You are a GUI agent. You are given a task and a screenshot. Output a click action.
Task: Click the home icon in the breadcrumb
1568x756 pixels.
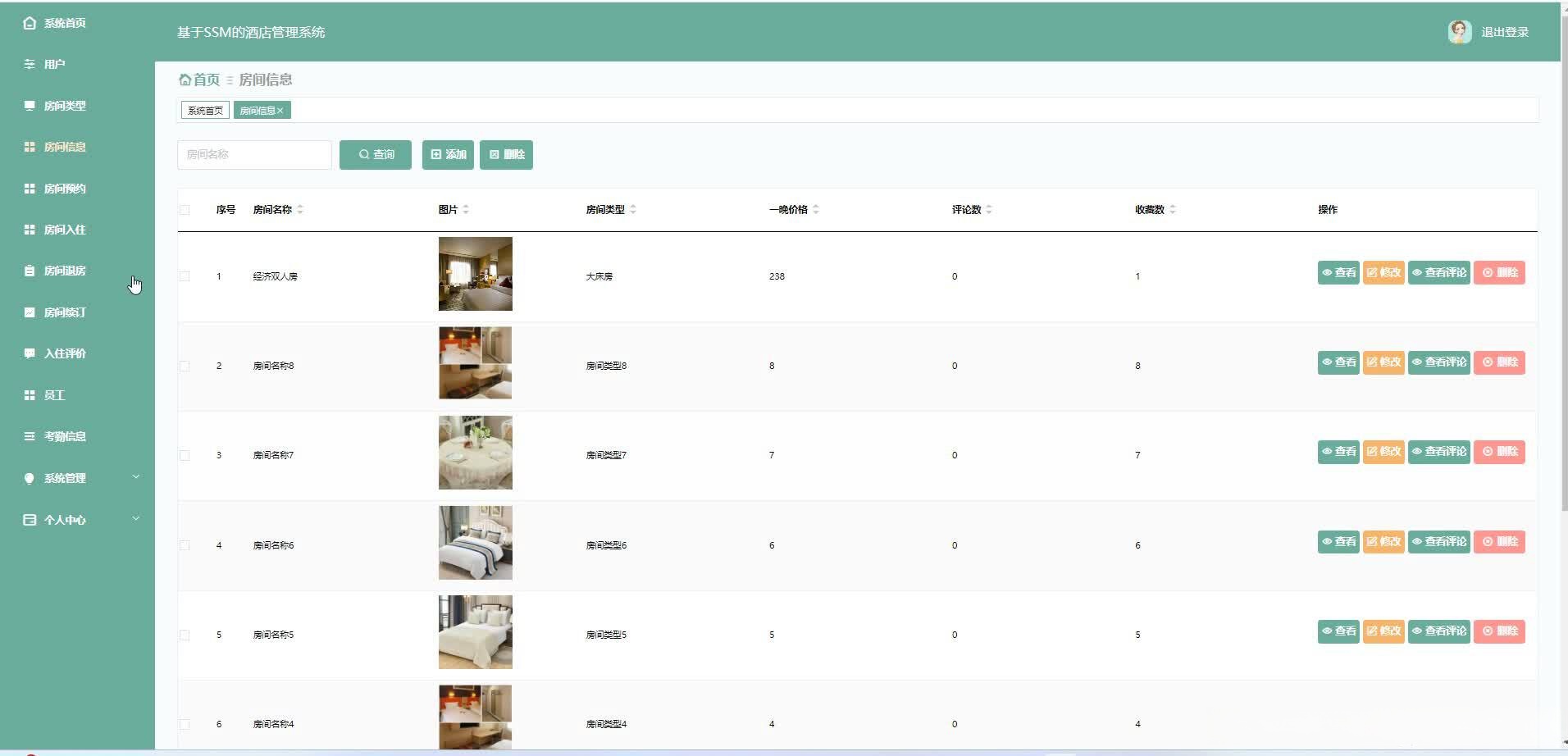click(185, 80)
